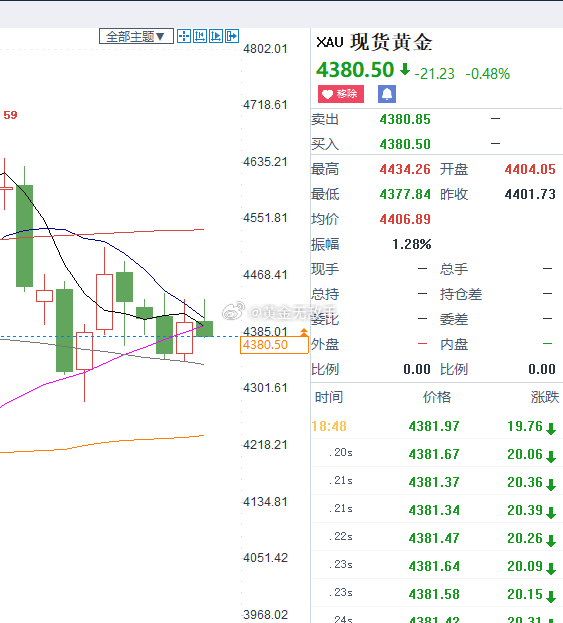Screen dimensions: 563x623
Task: Click the 最高 value 4434.26
Action: [x=405, y=169]
